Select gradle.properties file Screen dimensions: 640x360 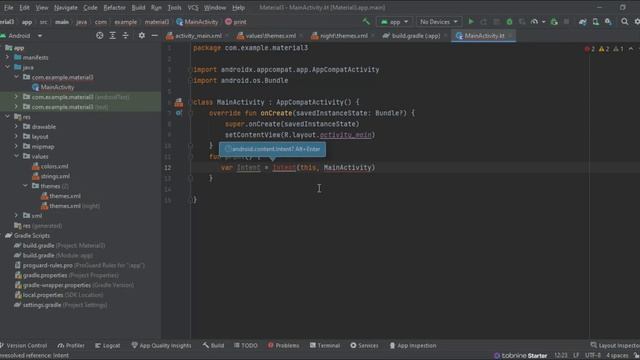coord(67,275)
